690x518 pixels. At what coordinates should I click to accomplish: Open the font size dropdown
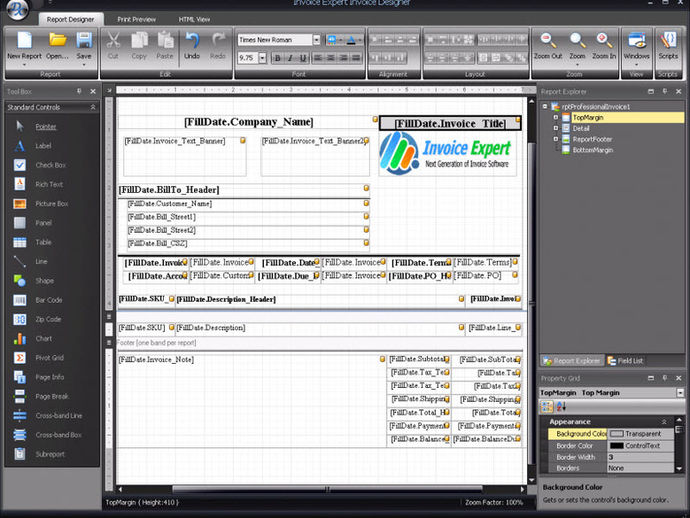[x=263, y=58]
